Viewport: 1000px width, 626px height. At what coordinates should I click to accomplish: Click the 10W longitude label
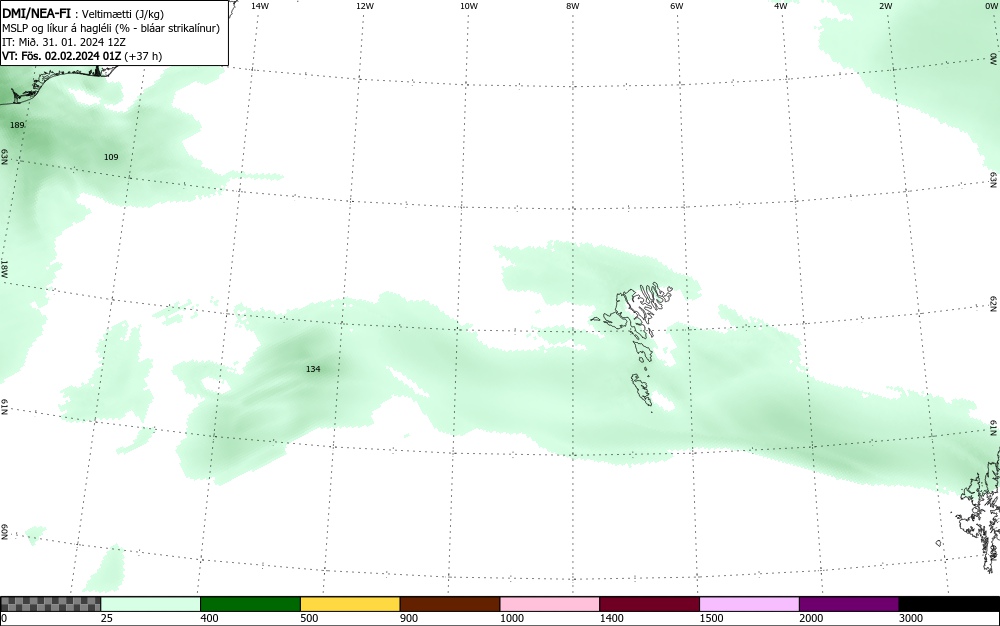coord(469,6)
